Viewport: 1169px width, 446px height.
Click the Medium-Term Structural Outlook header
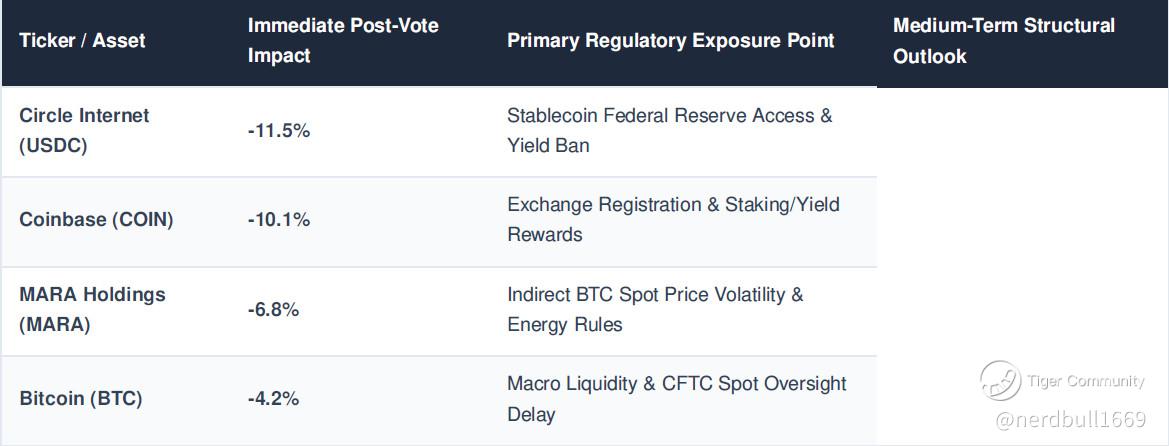1003,40
